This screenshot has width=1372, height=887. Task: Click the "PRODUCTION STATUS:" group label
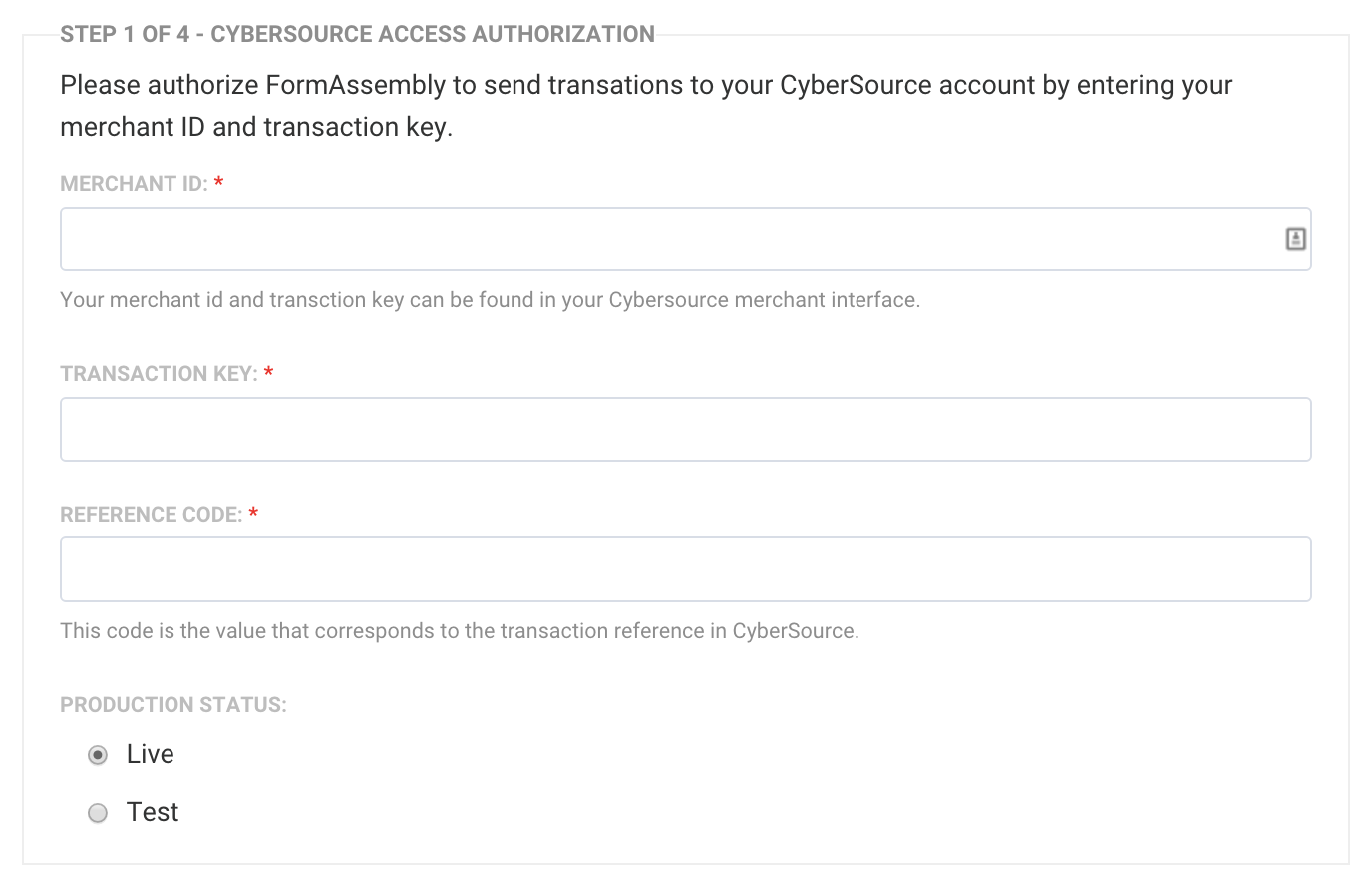(173, 705)
